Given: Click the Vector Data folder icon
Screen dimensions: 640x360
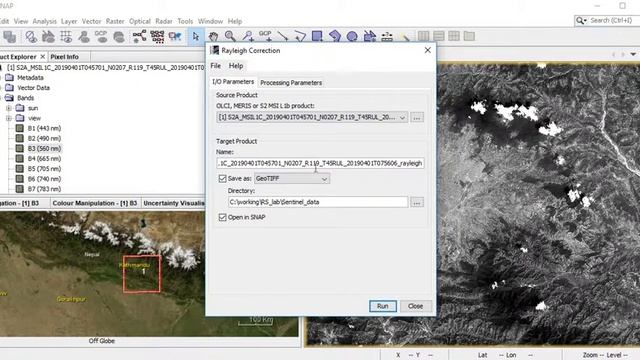Looking at the screenshot, I should (x=9, y=88).
